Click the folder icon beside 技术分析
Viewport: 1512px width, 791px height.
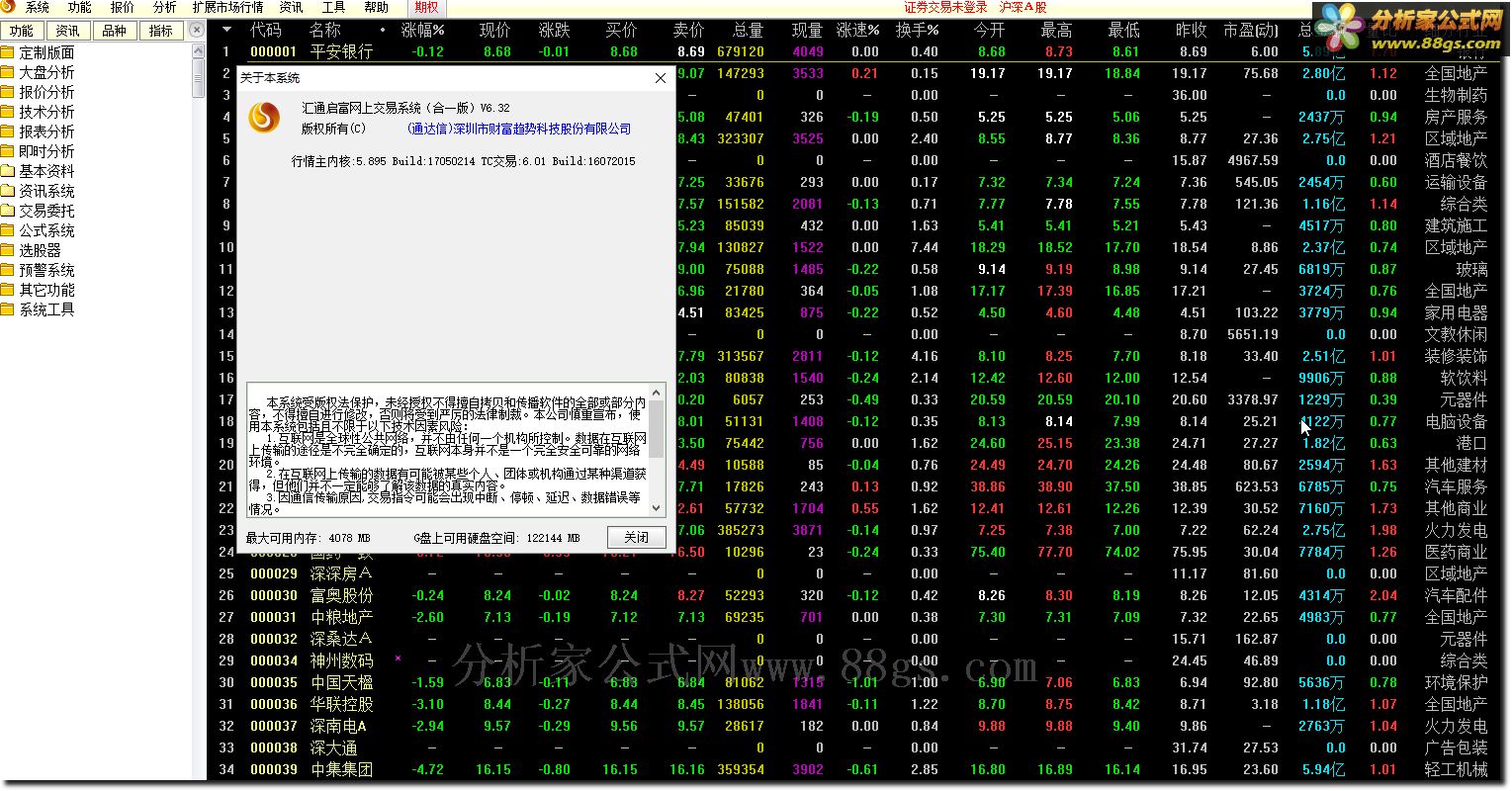pos(8,112)
